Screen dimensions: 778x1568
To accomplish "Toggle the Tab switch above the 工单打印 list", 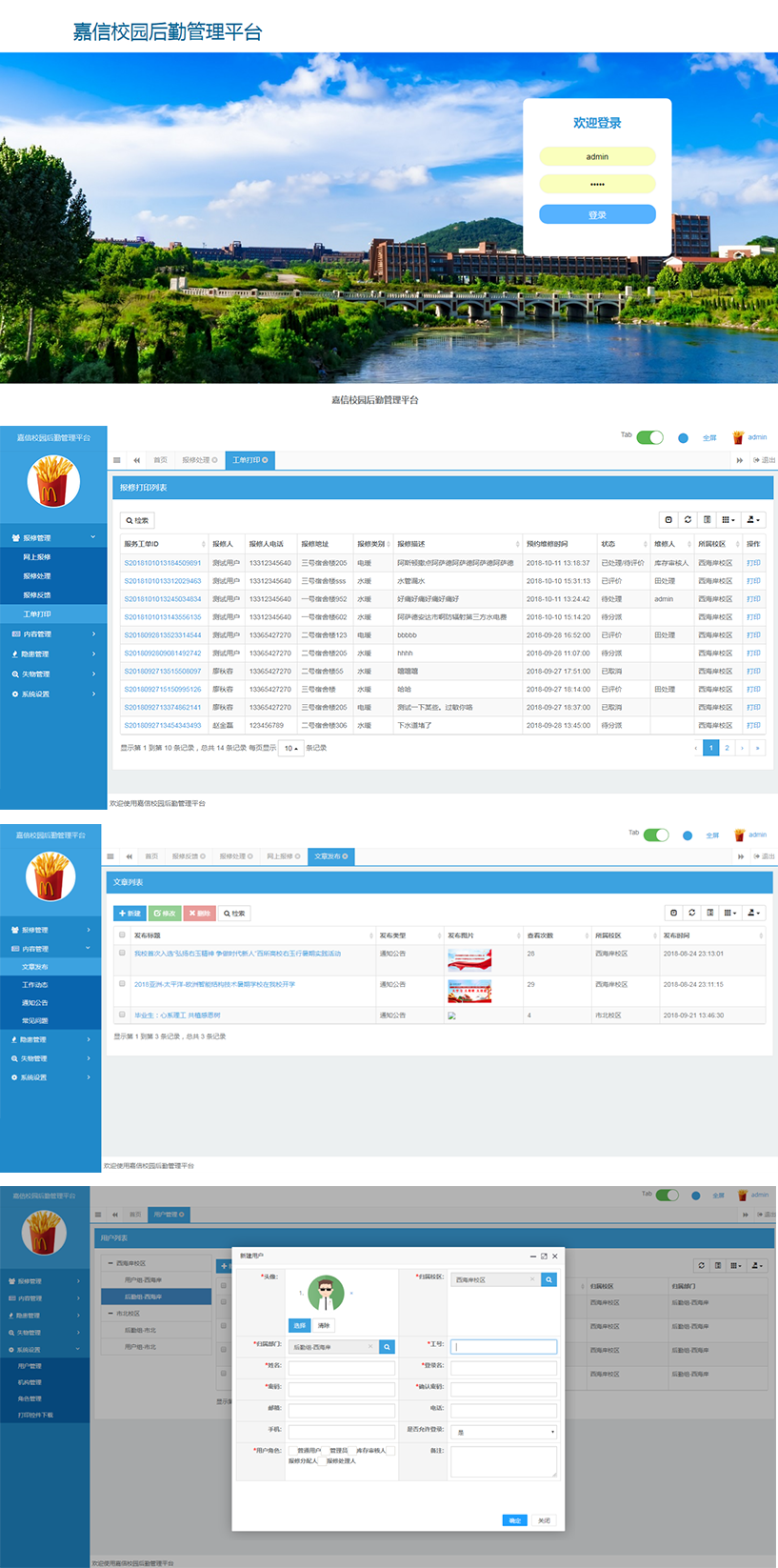I will 649,437.
